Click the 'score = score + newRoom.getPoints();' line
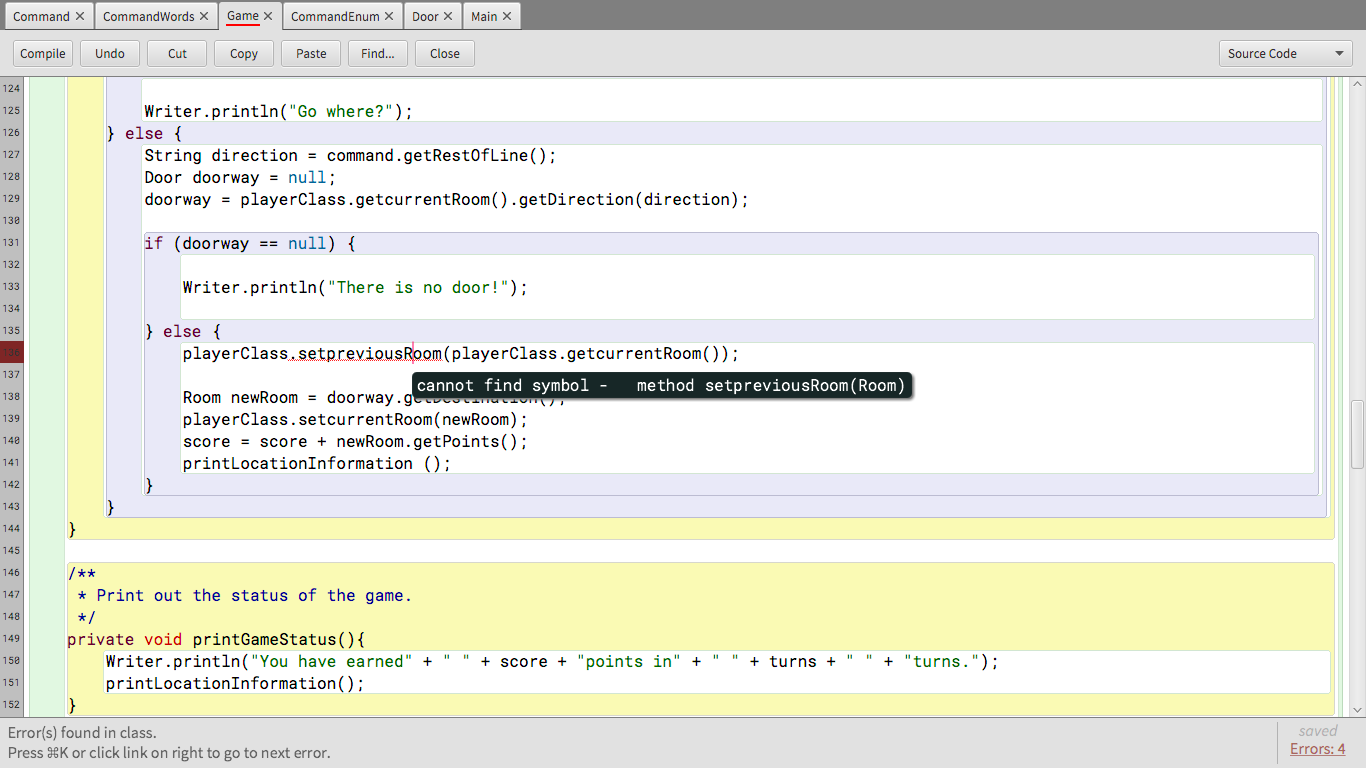Image resolution: width=1366 pixels, height=768 pixels. tap(355, 441)
